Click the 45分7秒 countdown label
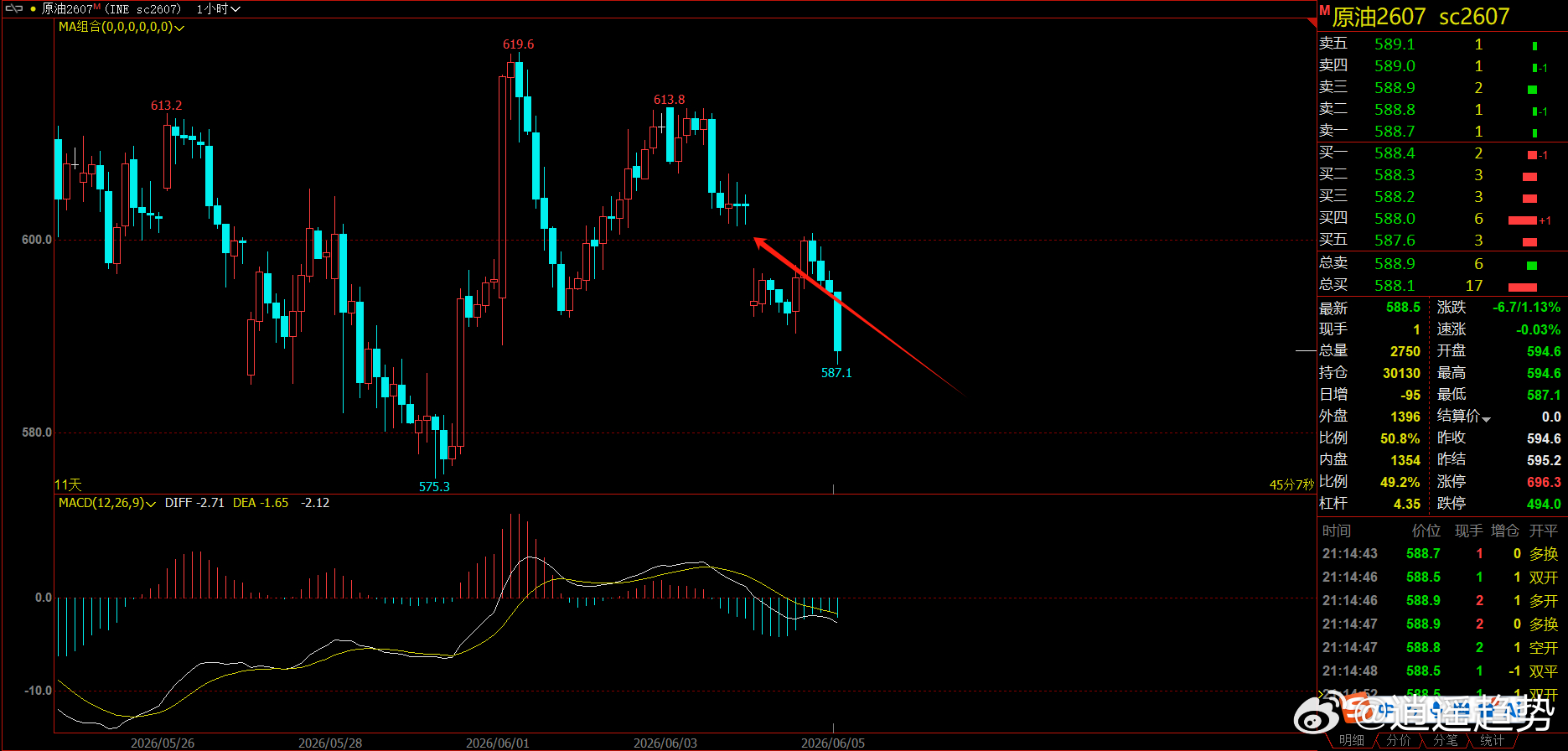This screenshot has height=751, width=1568. click(x=1291, y=485)
